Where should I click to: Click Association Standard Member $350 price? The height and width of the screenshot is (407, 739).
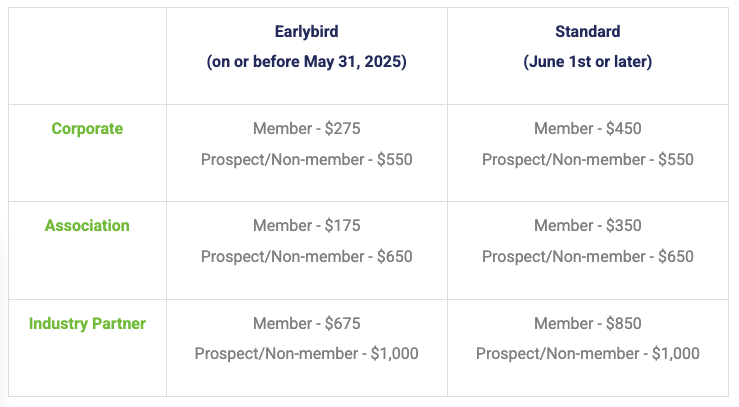click(x=587, y=226)
